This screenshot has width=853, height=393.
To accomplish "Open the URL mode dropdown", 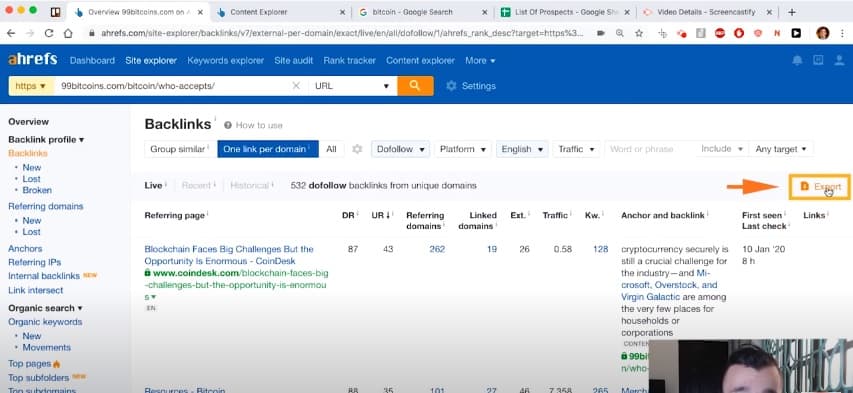I will point(353,86).
